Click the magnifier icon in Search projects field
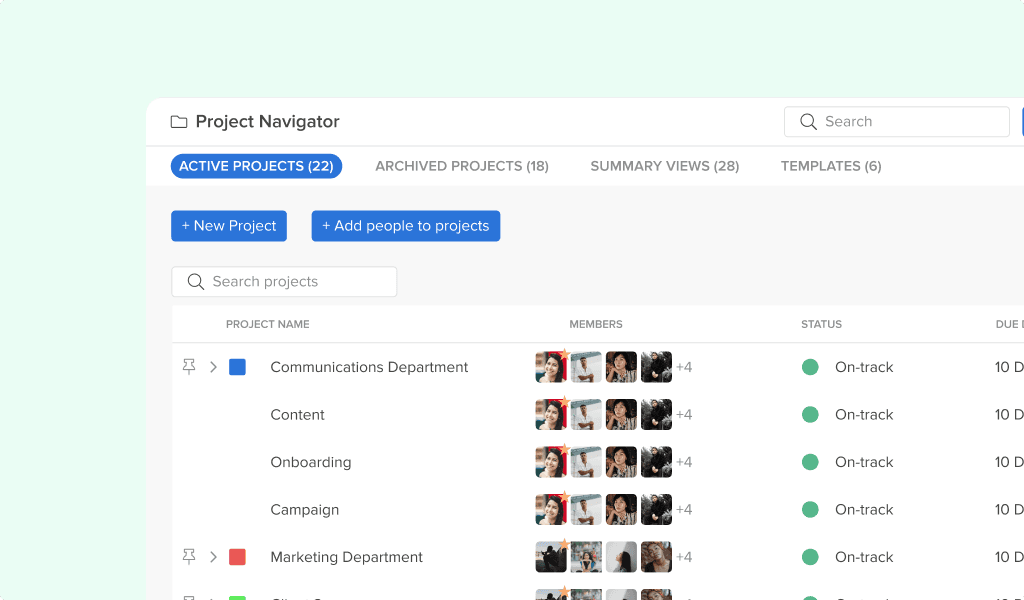 [x=196, y=281]
